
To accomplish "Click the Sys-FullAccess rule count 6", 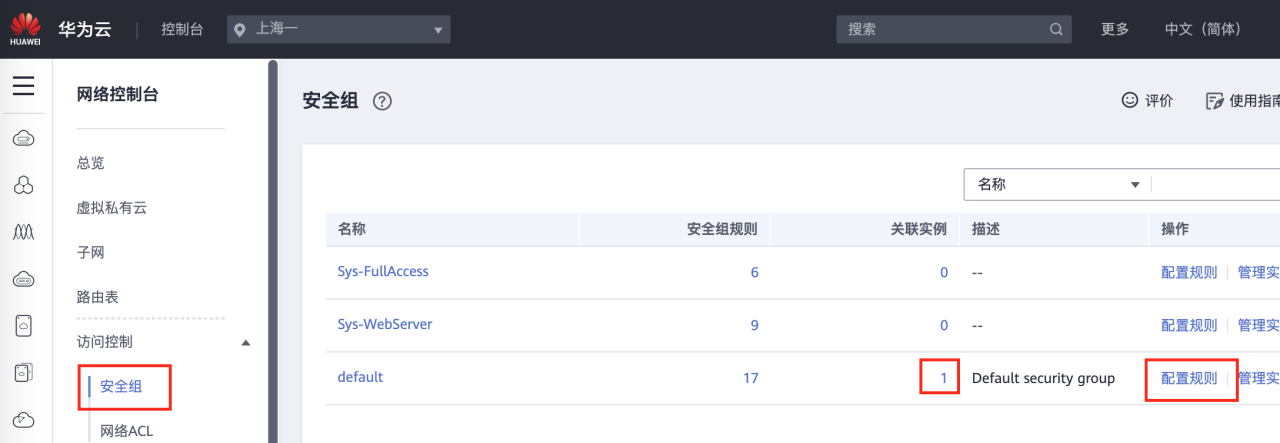I will point(754,272).
